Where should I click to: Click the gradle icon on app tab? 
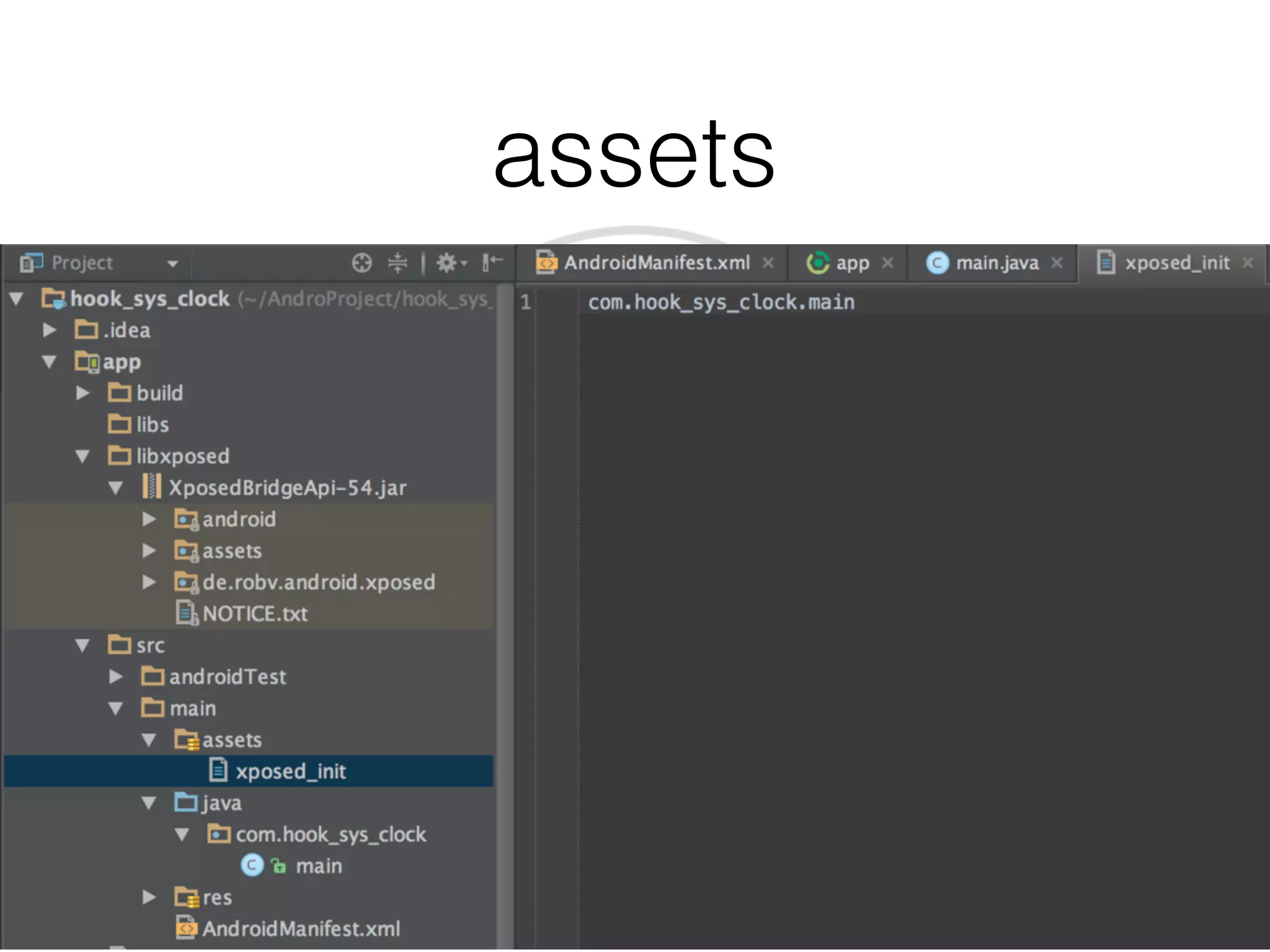point(817,263)
